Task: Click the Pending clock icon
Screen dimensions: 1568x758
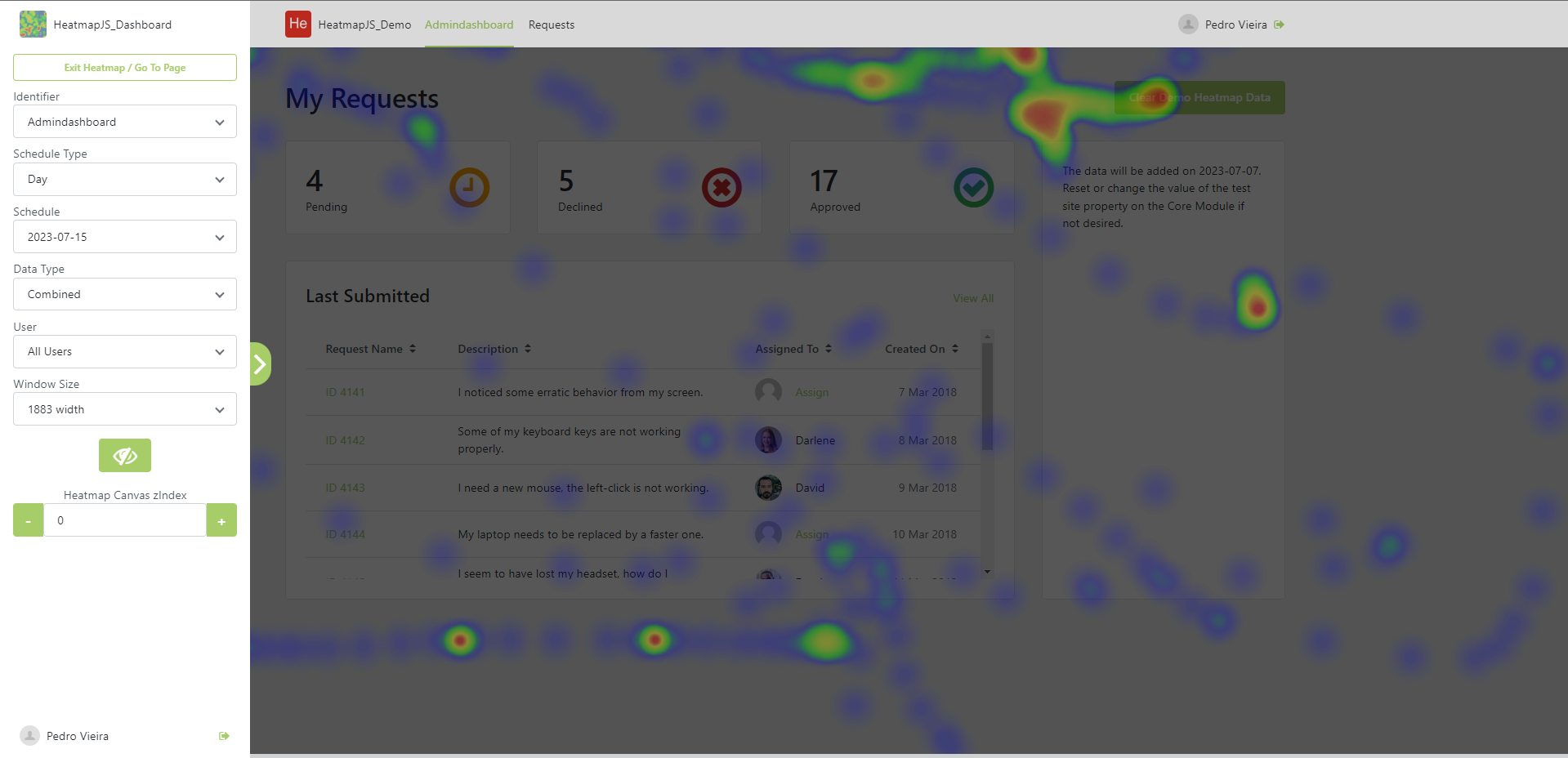Action: pos(470,188)
